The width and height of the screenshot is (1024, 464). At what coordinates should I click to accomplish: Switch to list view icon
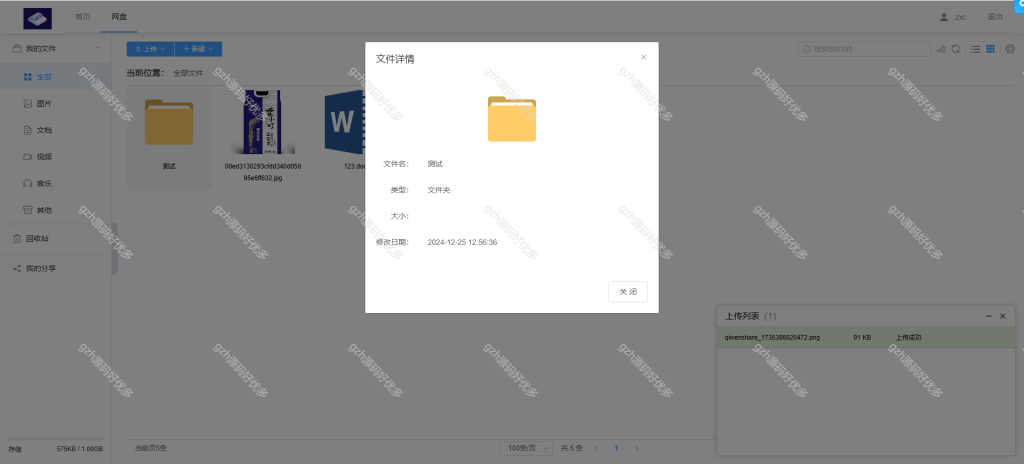tap(975, 49)
